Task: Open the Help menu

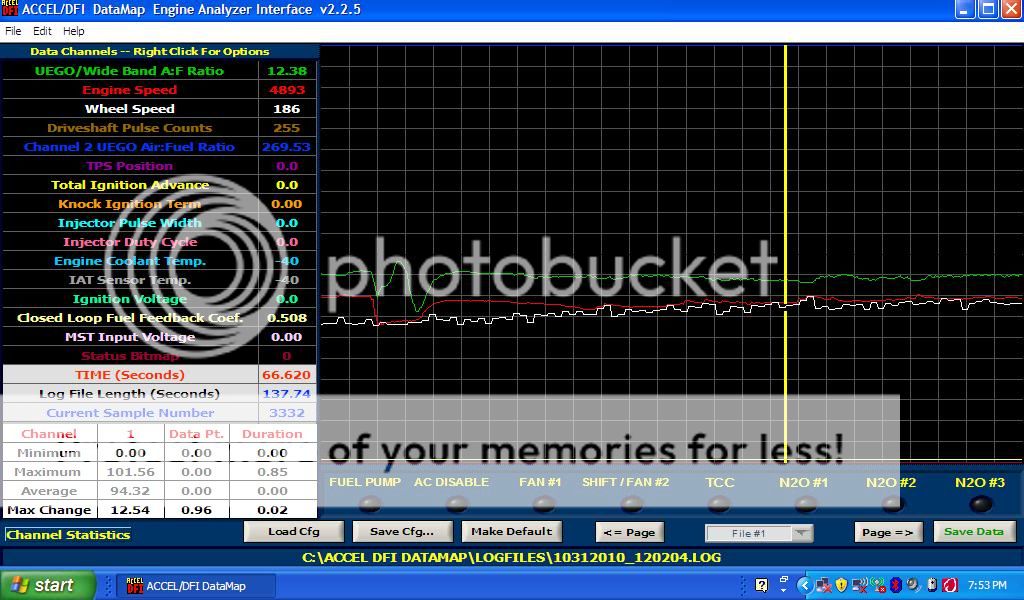Action: click(73, 31)
